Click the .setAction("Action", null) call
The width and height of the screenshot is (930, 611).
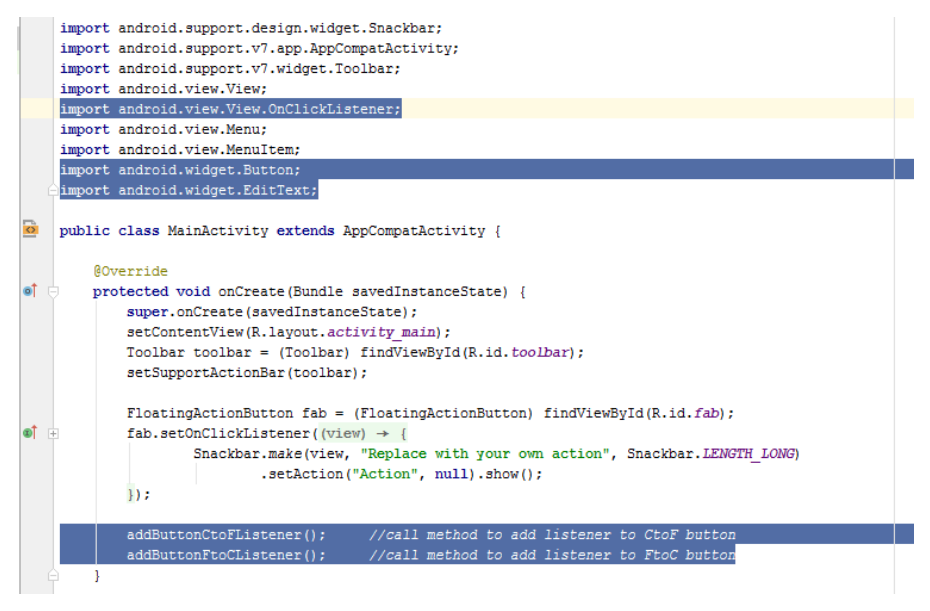click(368, 474)
